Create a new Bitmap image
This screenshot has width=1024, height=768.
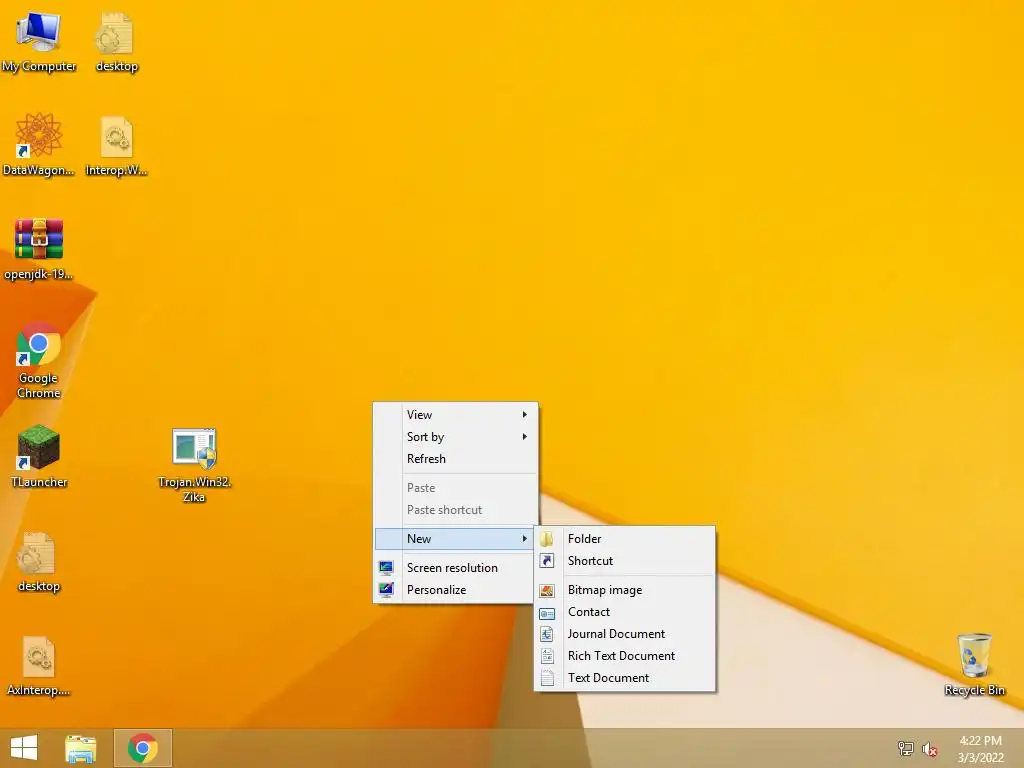coord(625,590)
